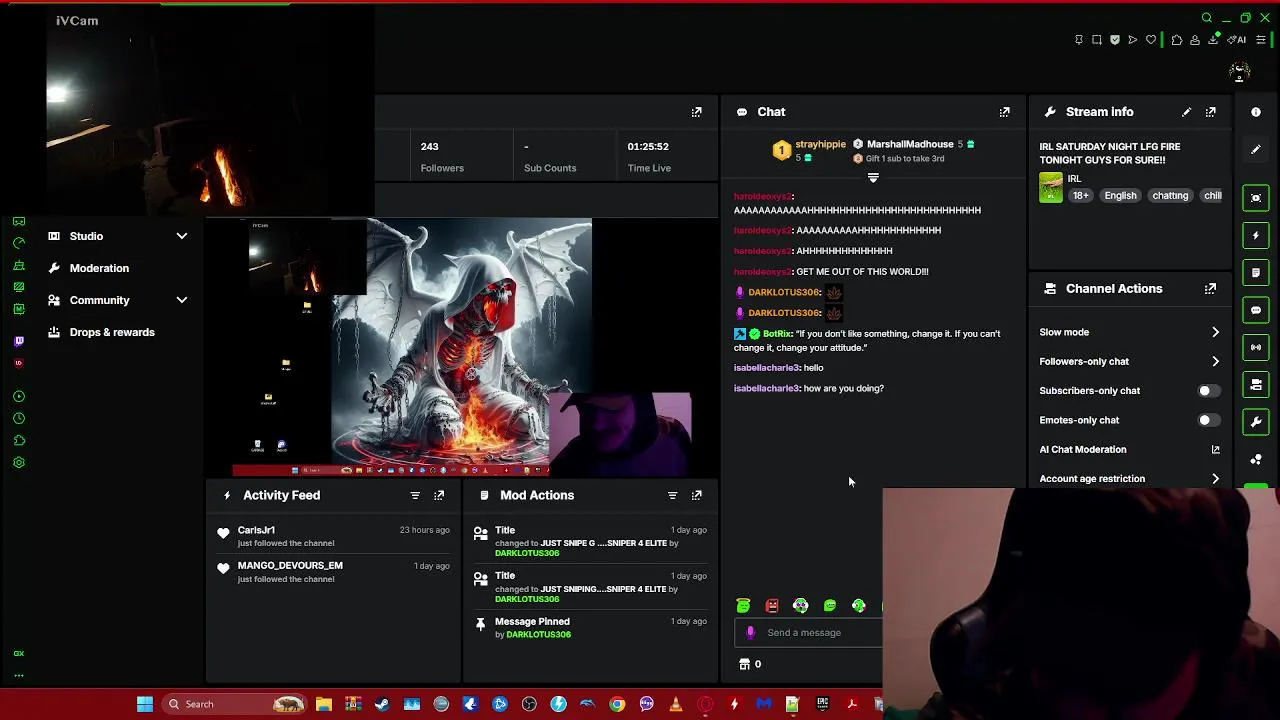Open the snapshot capture tool icon
Viewport: 1280px width, 720px height.
pos(1097,40)
